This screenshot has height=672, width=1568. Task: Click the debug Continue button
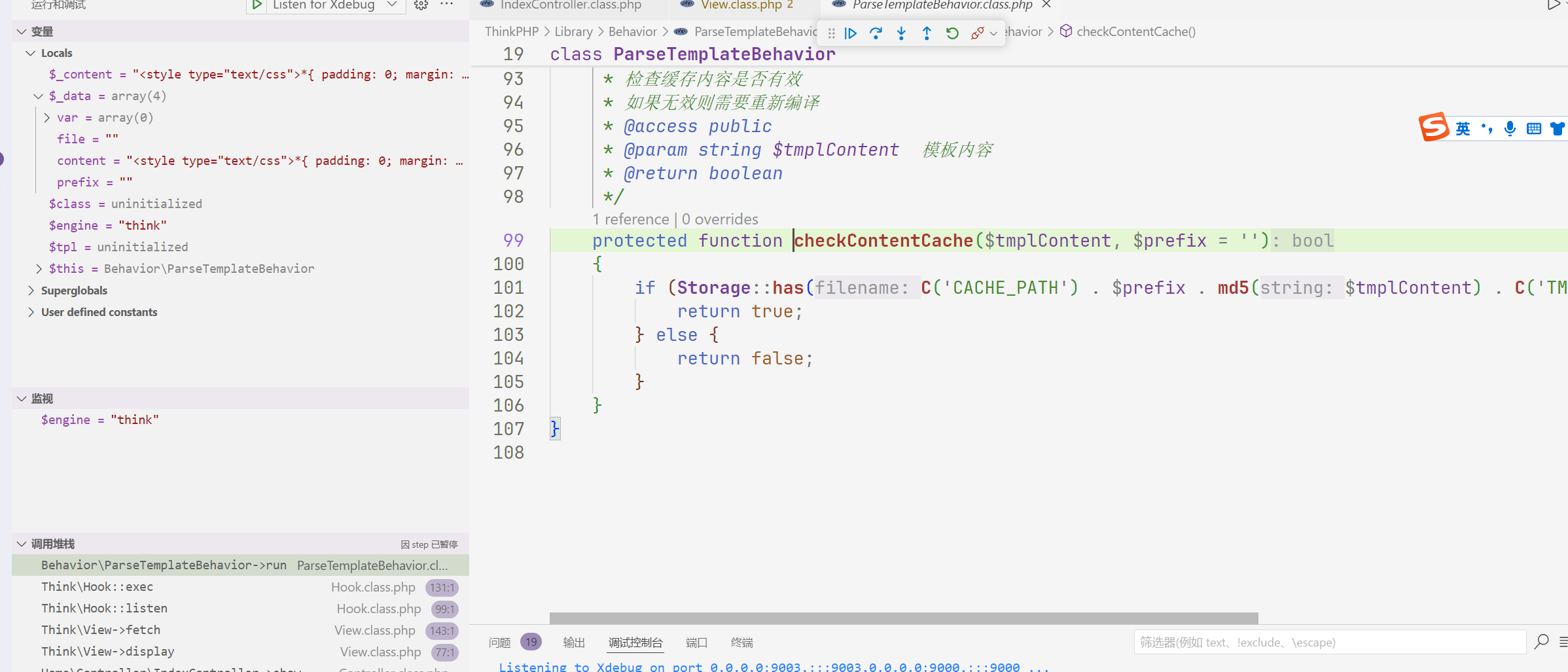coord(851,33)
